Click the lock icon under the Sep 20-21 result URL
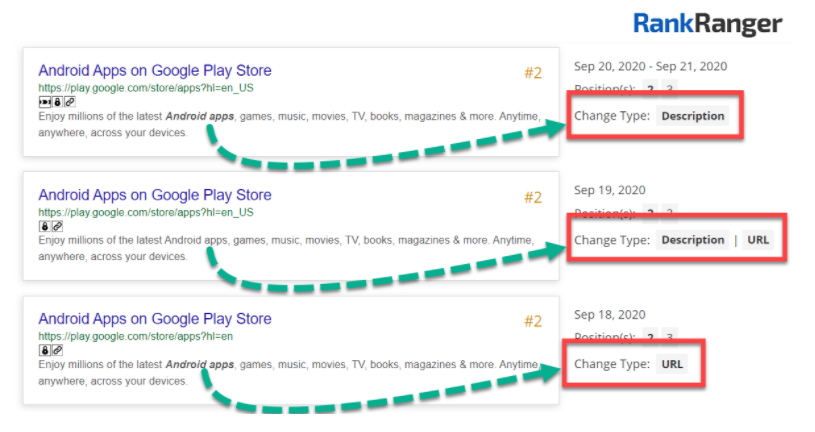Screen dimensions: 815x432 click(57, 102)
